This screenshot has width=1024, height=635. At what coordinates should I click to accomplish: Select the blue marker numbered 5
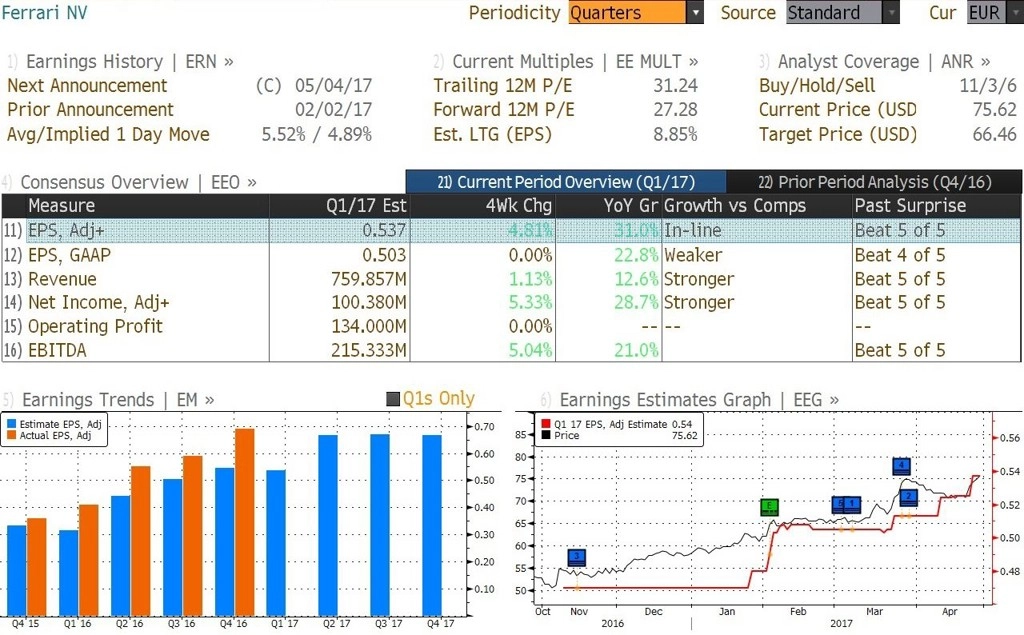coord(839,504)
